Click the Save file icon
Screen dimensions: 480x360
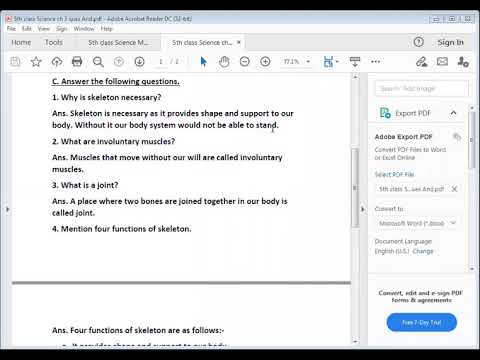(x=15, y=62)
